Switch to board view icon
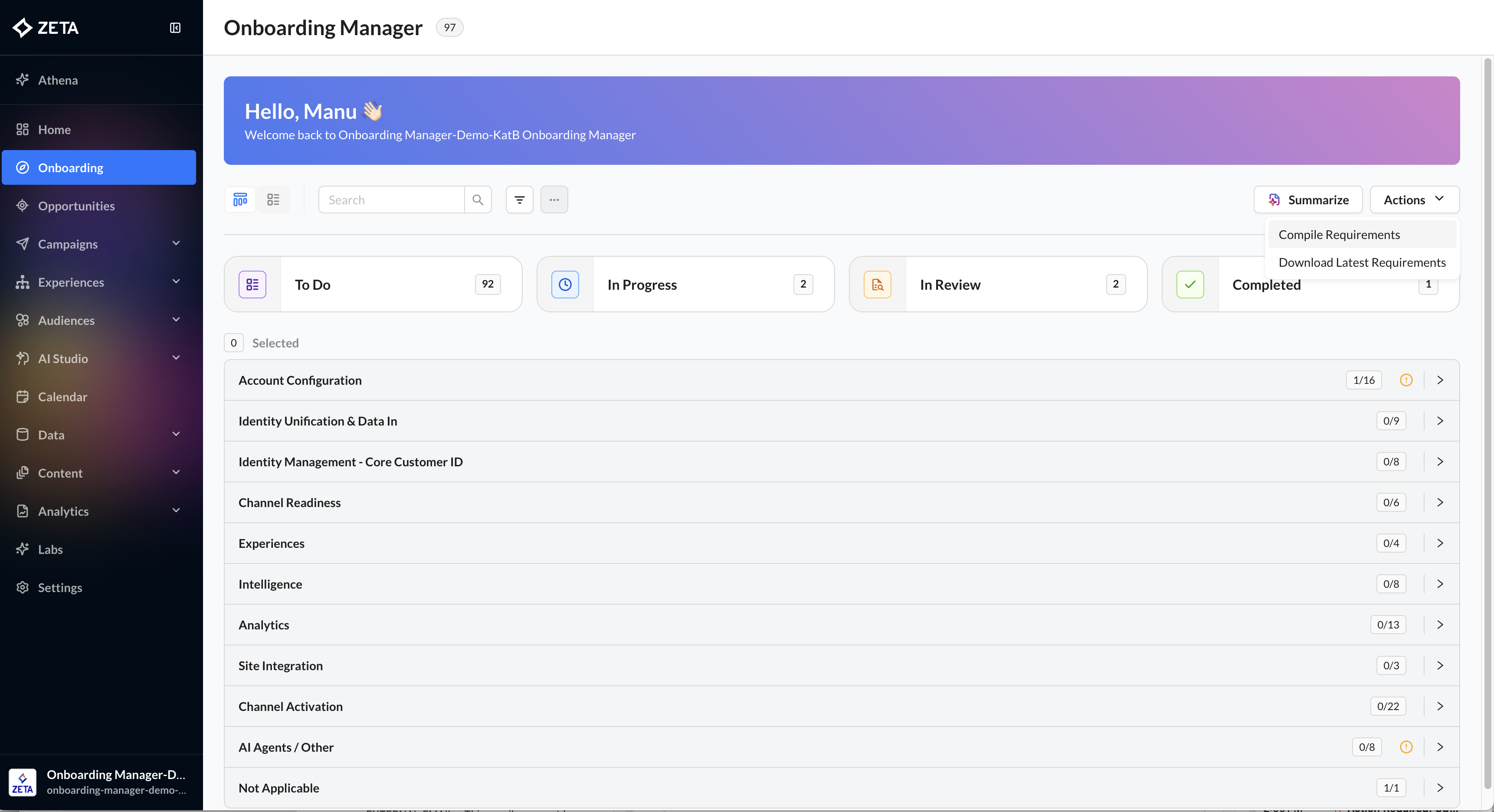Image resolution: width=1494 pixels, height=812 pixels. coord(240,200)
